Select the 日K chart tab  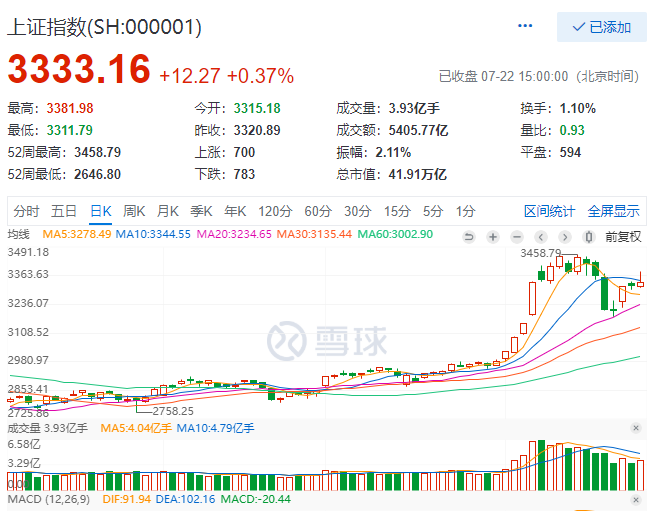coord(101,211)
